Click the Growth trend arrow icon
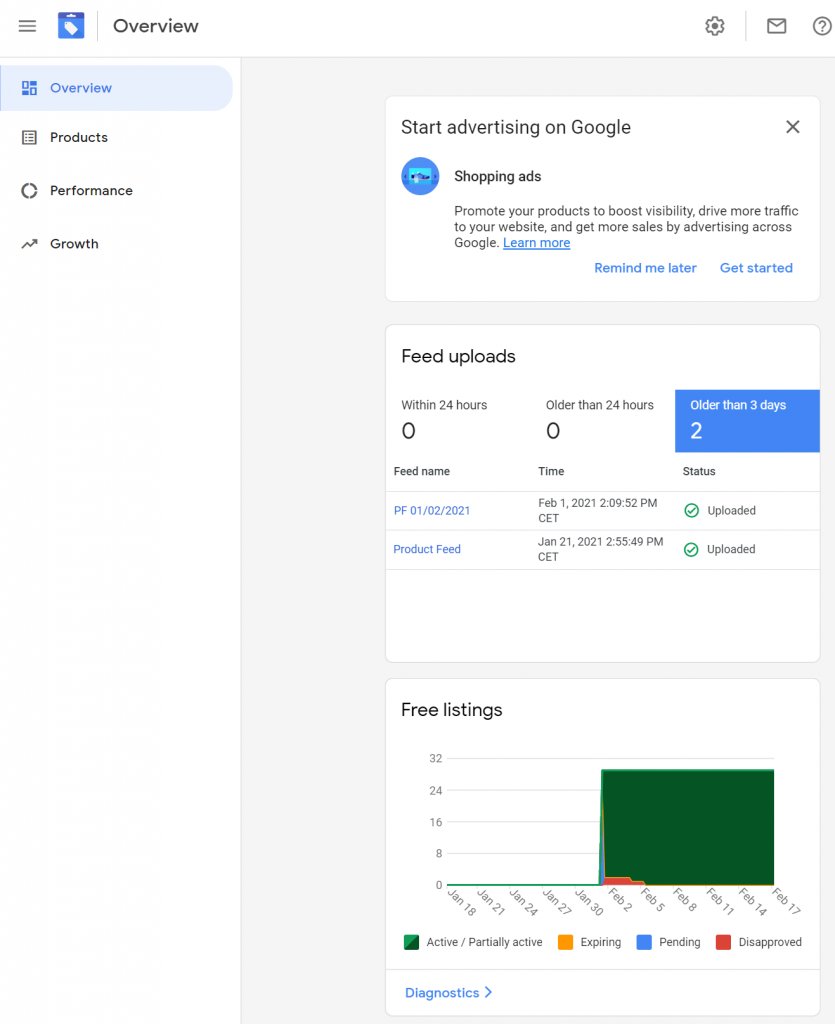The height and width of the screenshot is (1024, 835). [29, 244]
